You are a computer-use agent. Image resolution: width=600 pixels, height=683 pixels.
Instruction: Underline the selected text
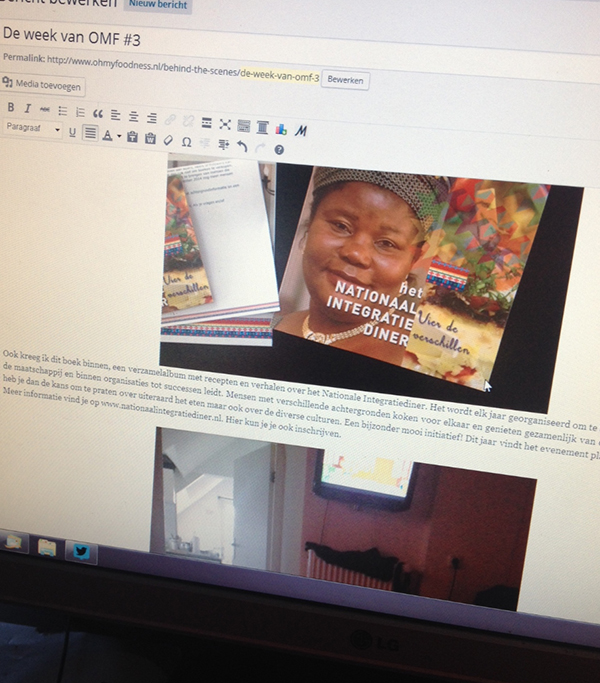pos(72,132)
